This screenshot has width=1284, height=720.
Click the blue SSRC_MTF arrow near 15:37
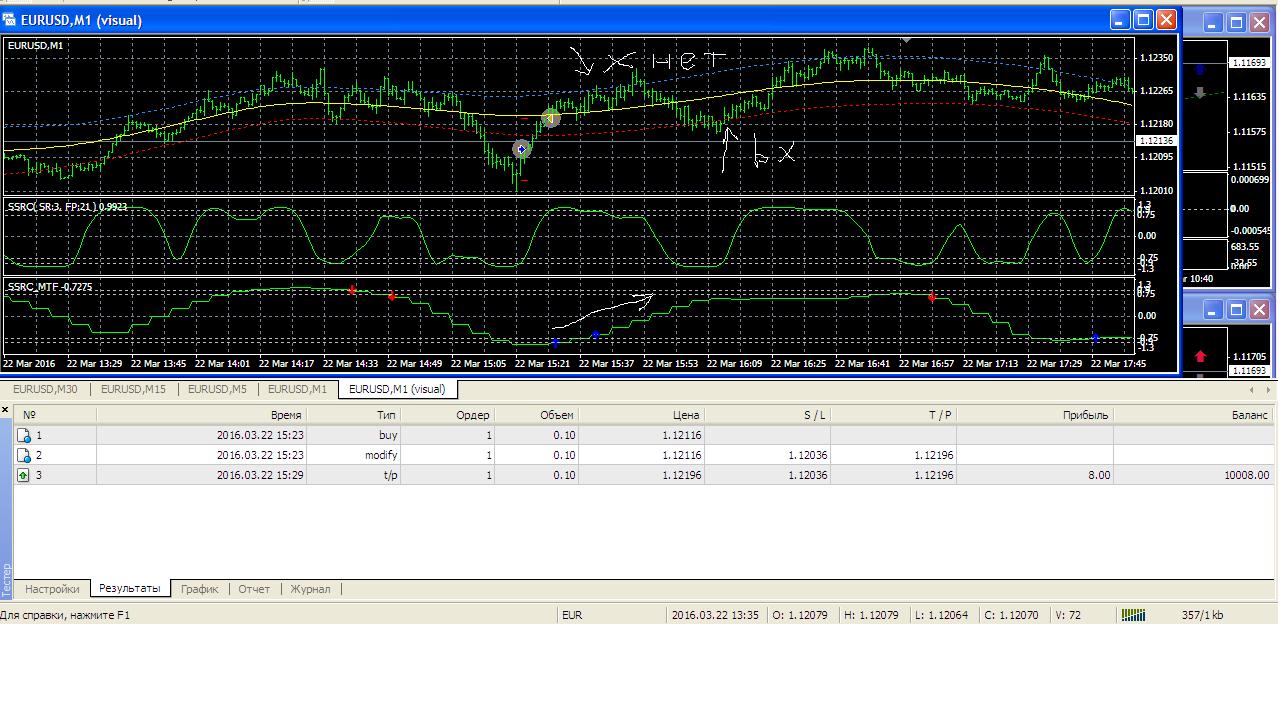pyautogui.click(x=596, y=335)
